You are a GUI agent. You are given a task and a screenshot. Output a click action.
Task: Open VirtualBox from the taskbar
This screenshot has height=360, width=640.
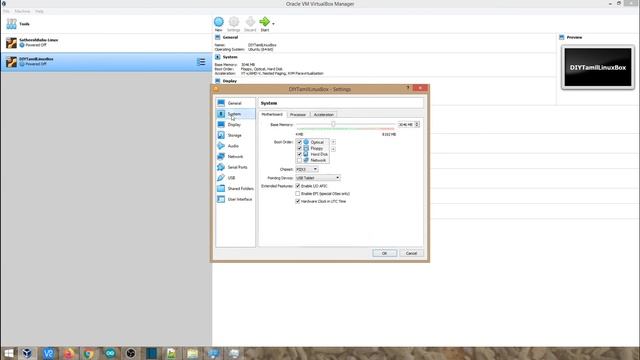click(27, 353)
